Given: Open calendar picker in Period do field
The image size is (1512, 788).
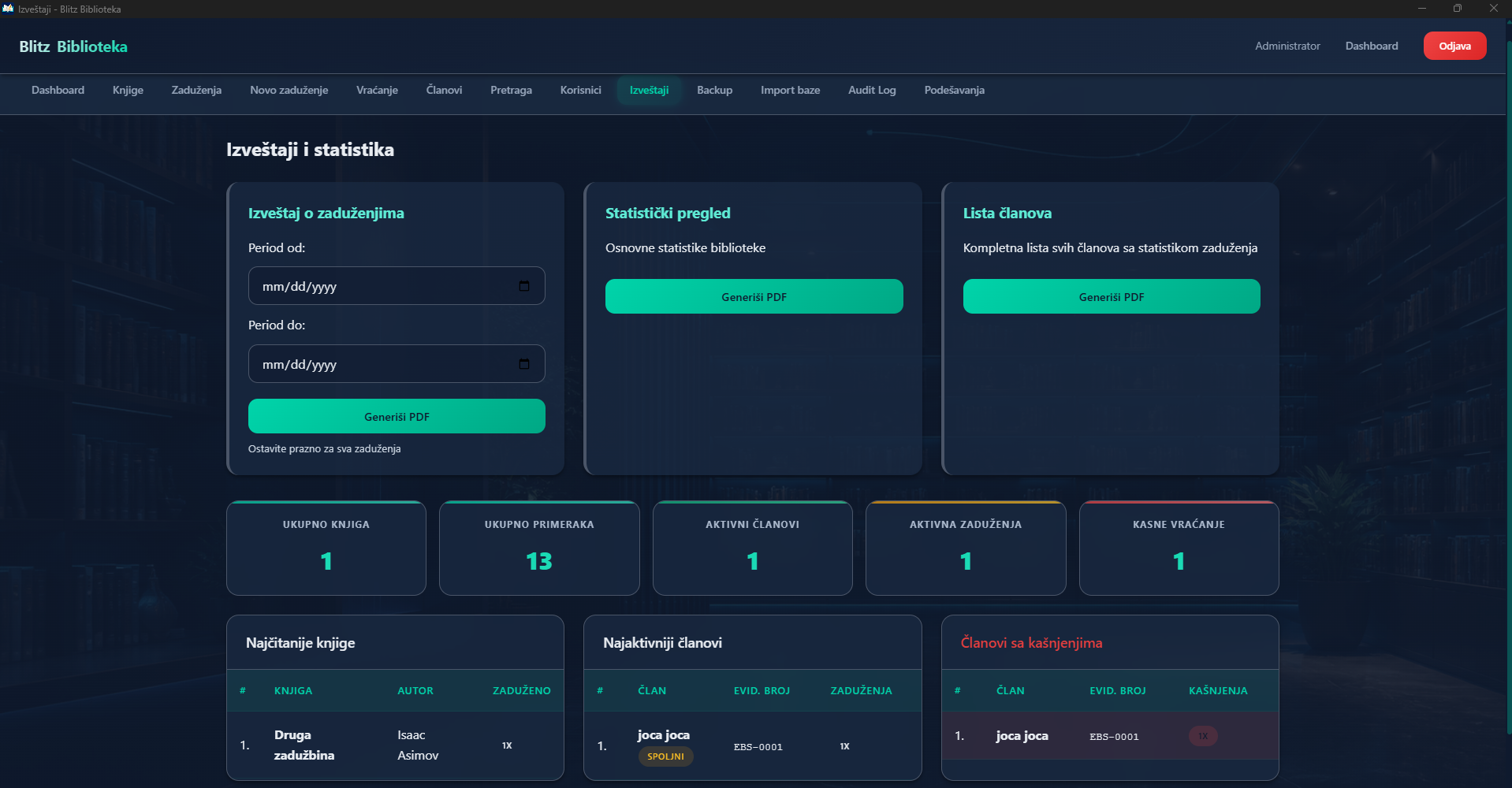Looking at the screenshot, I should pos(524,364).
